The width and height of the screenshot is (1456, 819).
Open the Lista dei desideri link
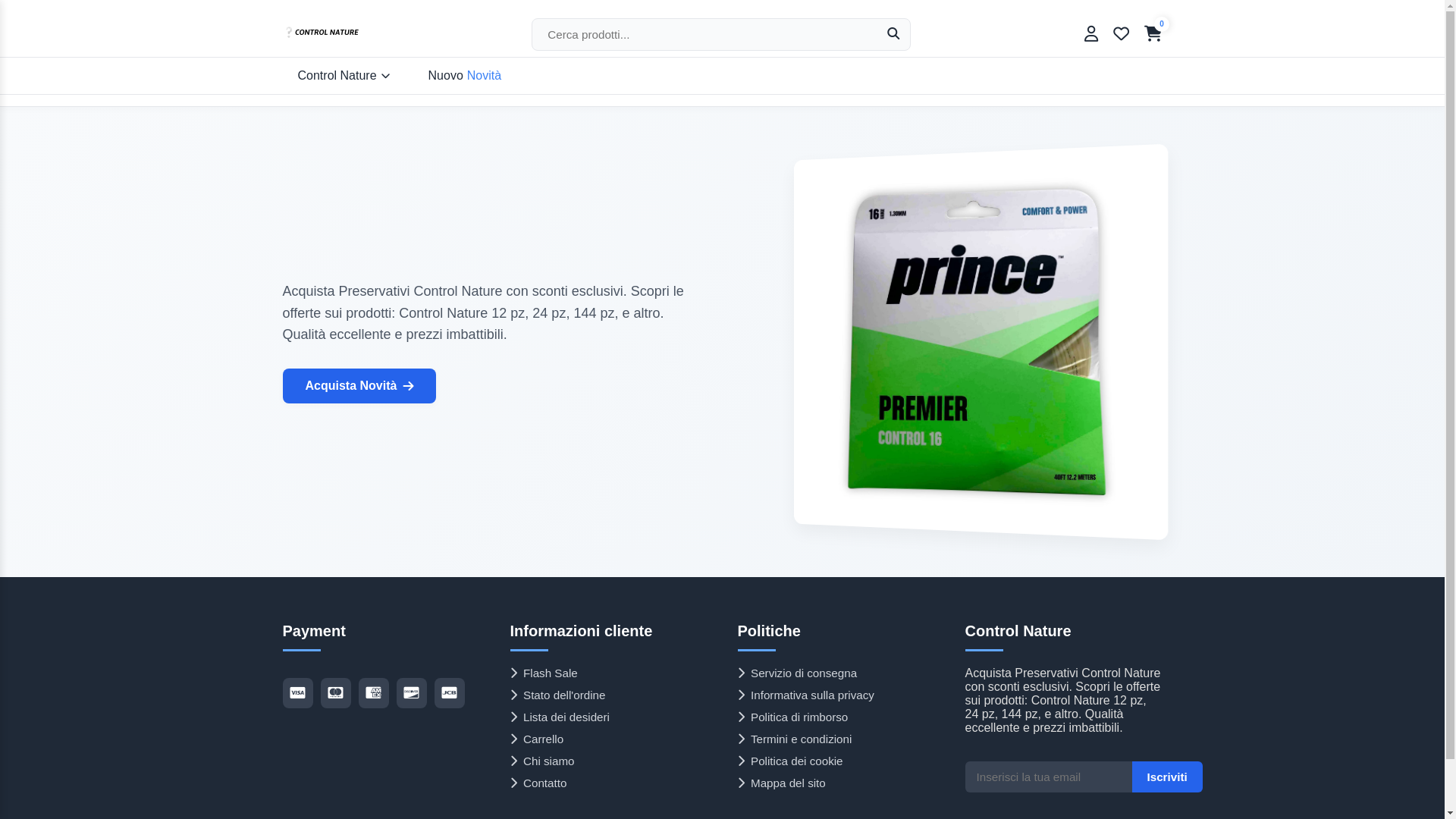click(566, 717)
